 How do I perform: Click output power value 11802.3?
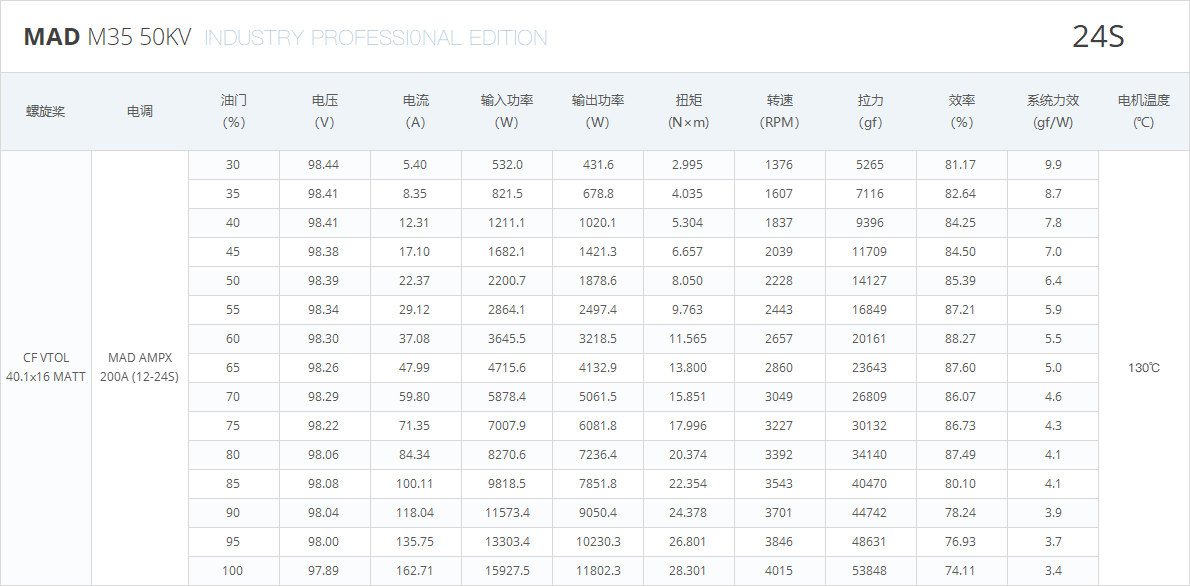(598, 571)
